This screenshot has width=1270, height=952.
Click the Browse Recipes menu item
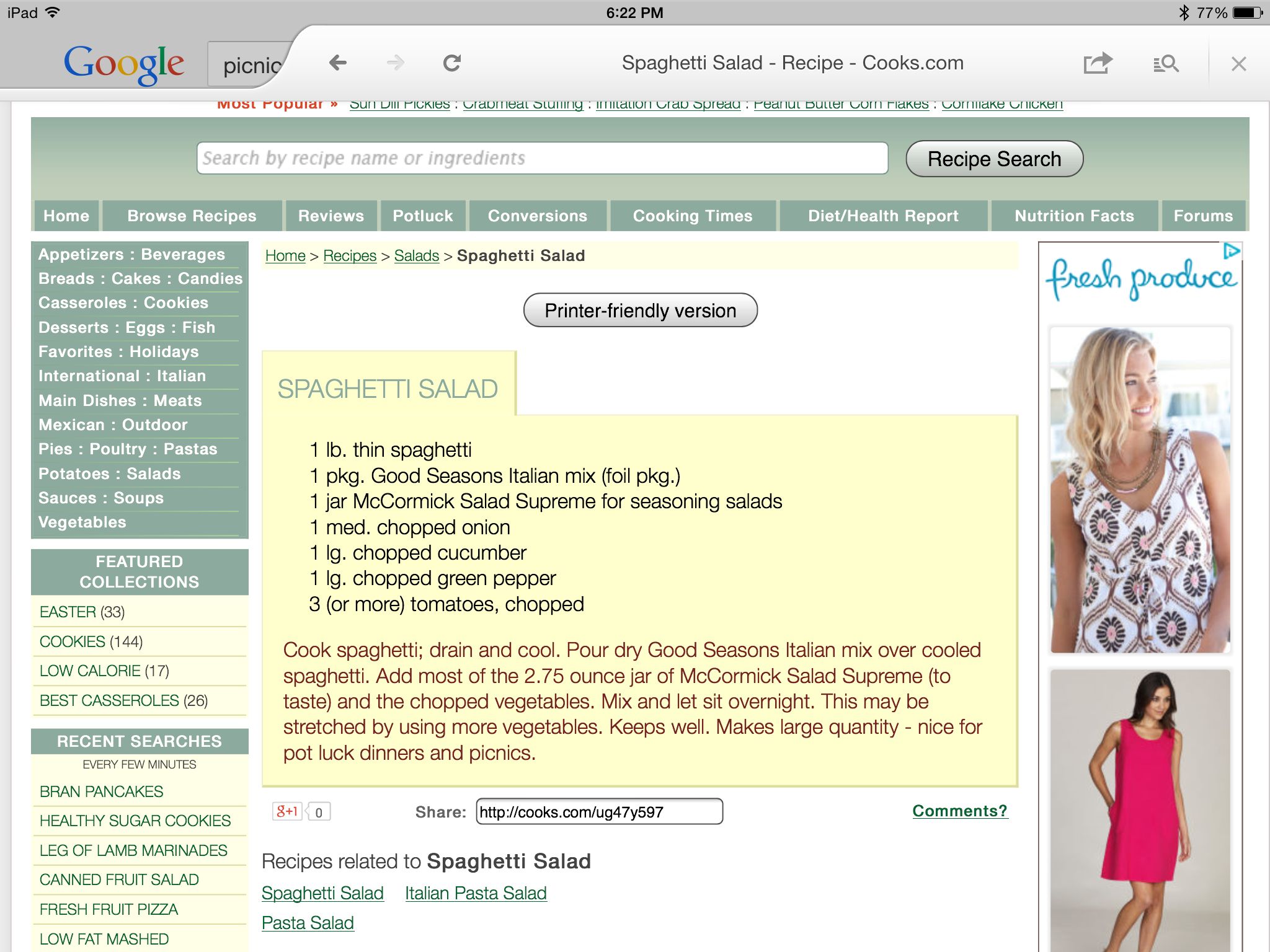(192, 215)
